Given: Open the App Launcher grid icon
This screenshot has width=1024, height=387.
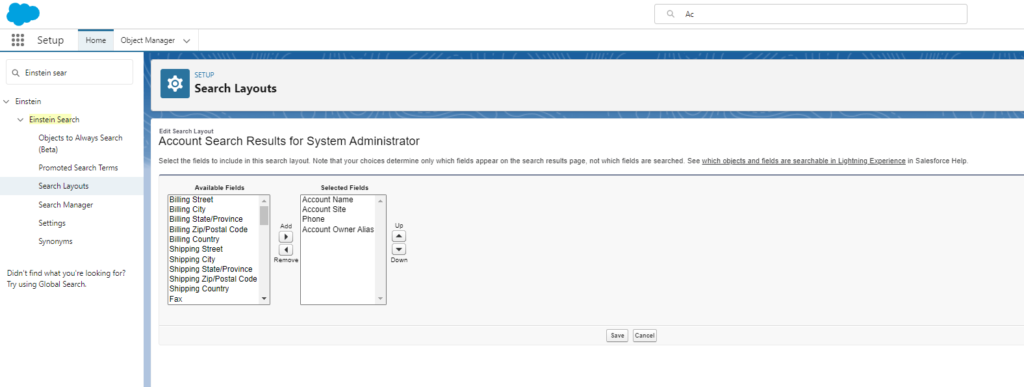Looking at the screenshot, I should 18,40.
